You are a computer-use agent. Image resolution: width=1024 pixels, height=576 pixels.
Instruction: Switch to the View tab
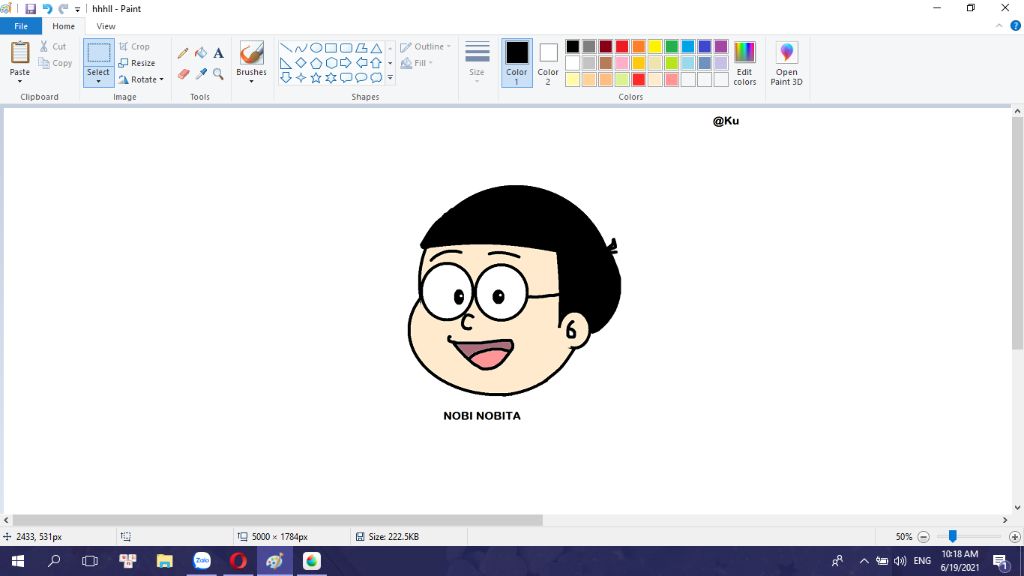pos(106,26)
